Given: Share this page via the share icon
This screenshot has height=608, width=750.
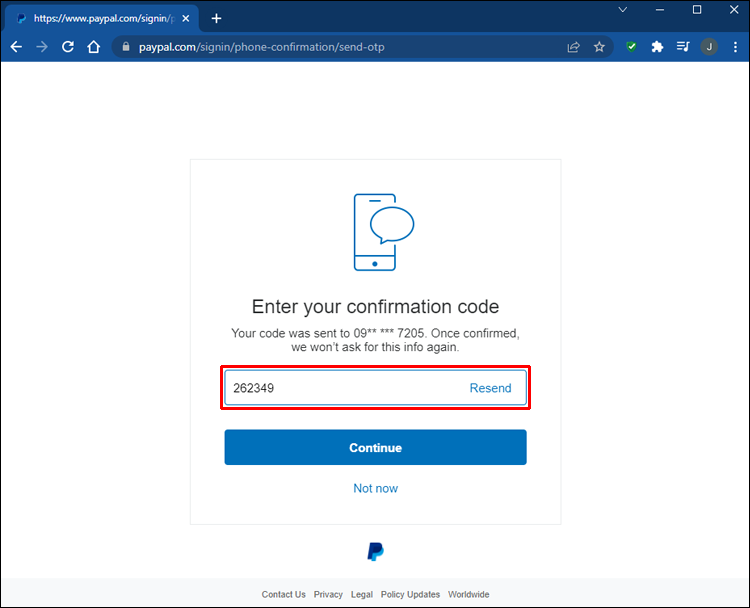Looking at the screenshot, I should pyautogui.click(x=573, y=46).
